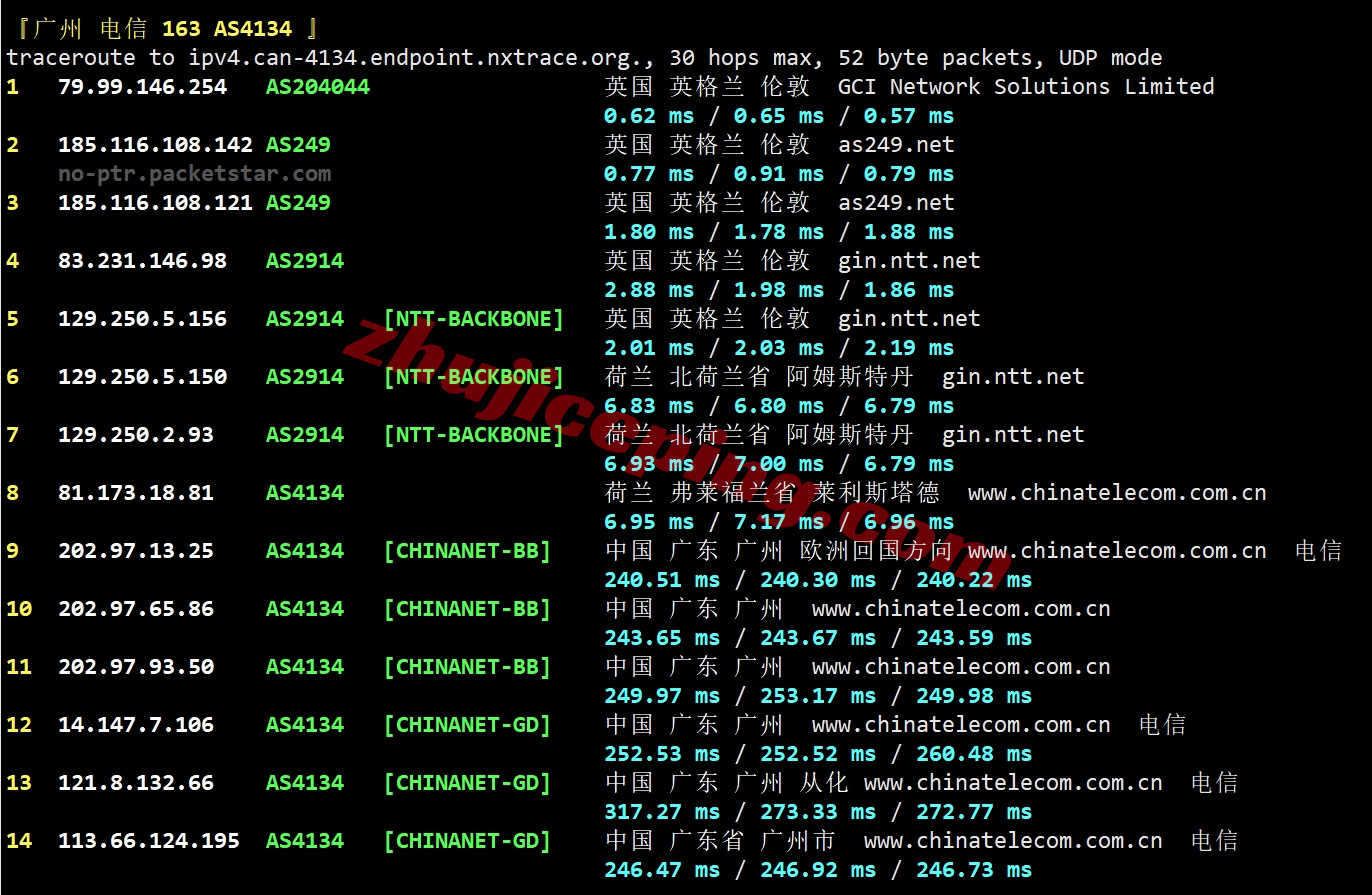Select the IP address 83.231.146.98 on hop 4

(142, 261)
